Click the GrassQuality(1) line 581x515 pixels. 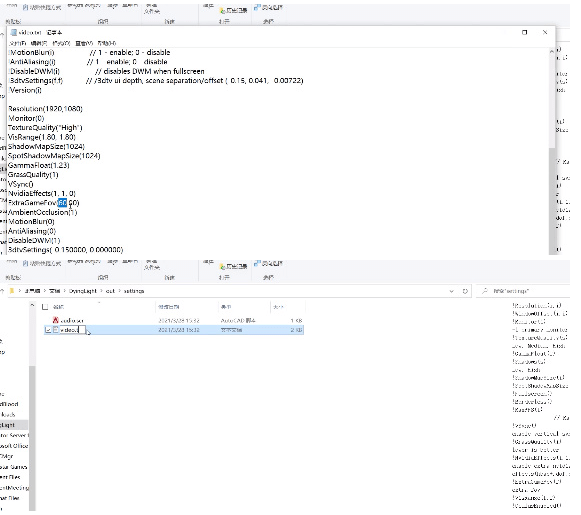[33, 175]
